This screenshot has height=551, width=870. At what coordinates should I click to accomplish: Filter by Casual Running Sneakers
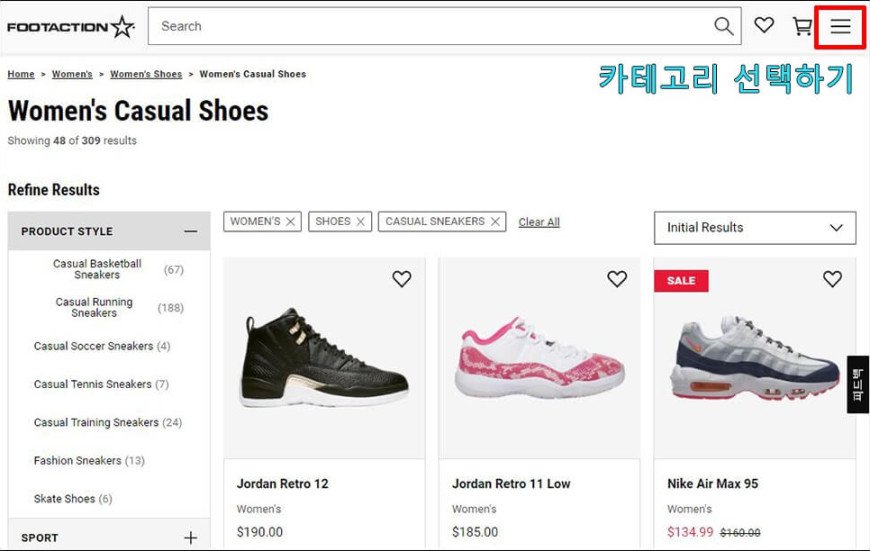click(x=94, y=307)
